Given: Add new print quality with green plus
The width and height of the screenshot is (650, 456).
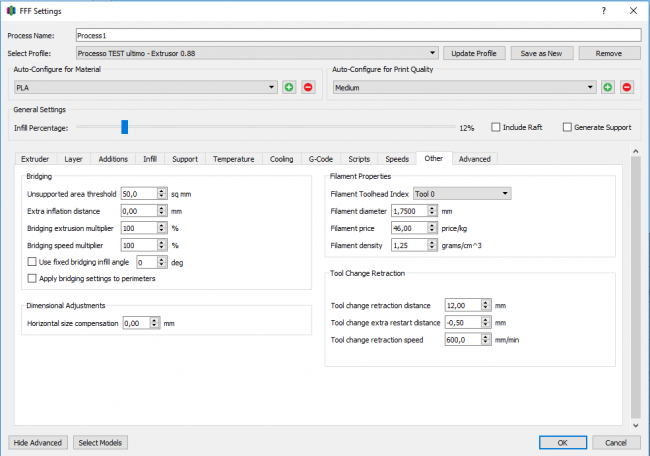Looking at the screenshot, I should click(x=607, y=88).
